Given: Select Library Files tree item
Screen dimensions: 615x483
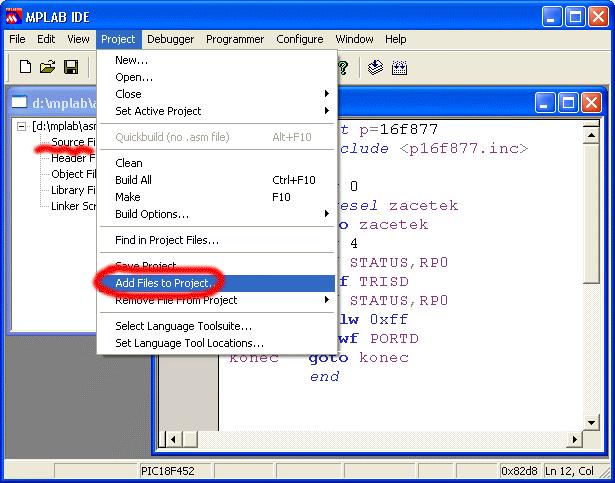Looking at the screenshot, I should coord(73,190).
